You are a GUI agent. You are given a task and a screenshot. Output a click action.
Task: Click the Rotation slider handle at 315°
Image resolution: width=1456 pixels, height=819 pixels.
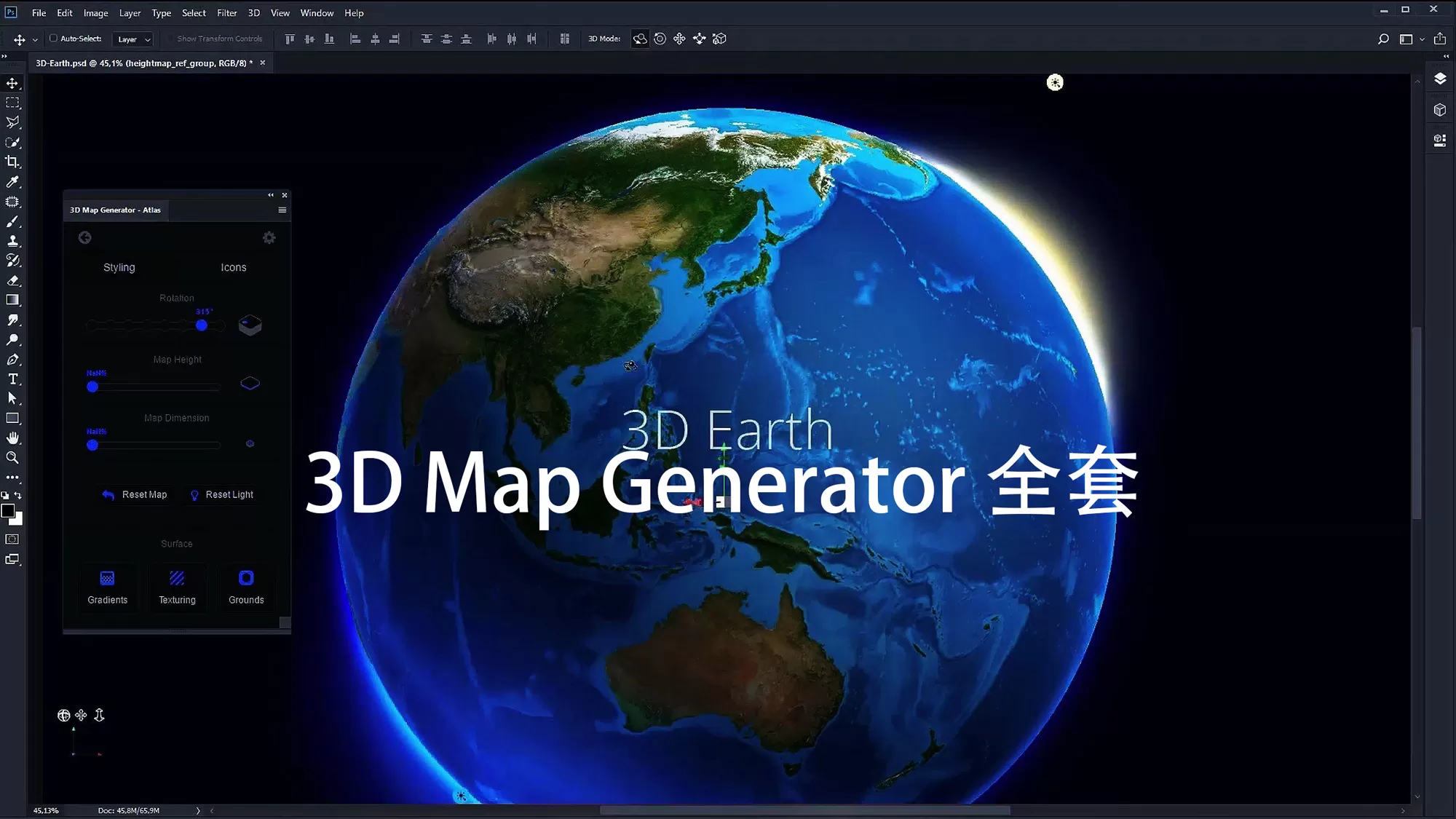click(202, 325)
